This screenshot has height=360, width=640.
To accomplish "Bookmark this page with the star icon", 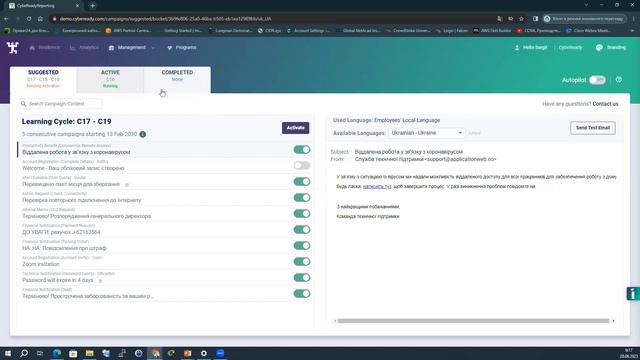I will [x=521, y=19].
